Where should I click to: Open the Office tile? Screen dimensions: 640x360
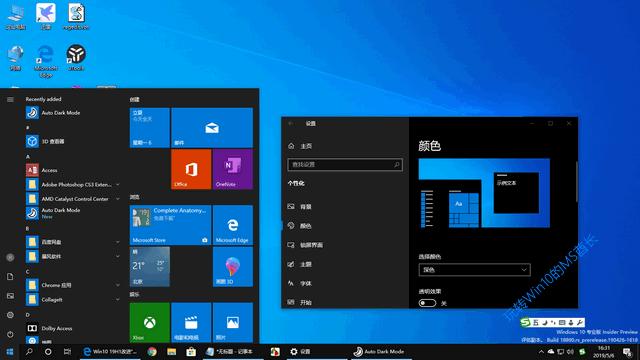[x=191, y=169]
